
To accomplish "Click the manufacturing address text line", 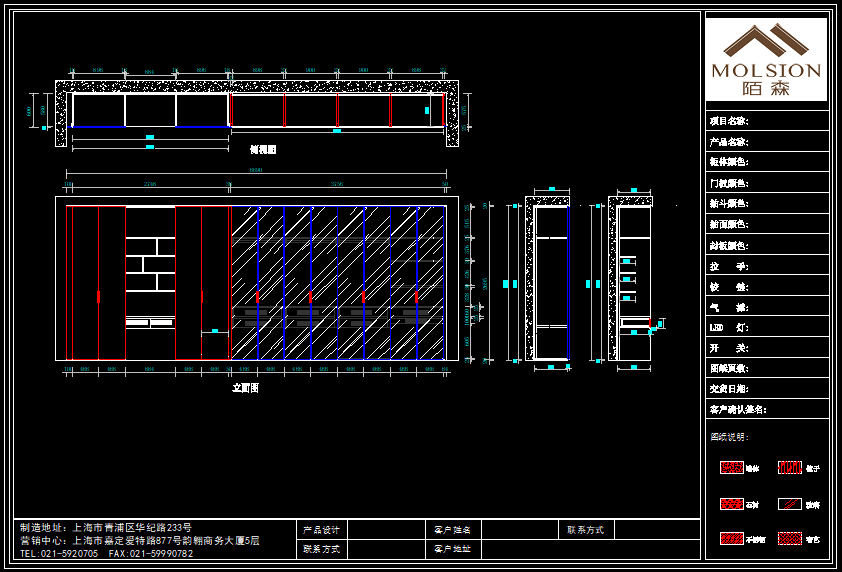I will coord(106,527).
